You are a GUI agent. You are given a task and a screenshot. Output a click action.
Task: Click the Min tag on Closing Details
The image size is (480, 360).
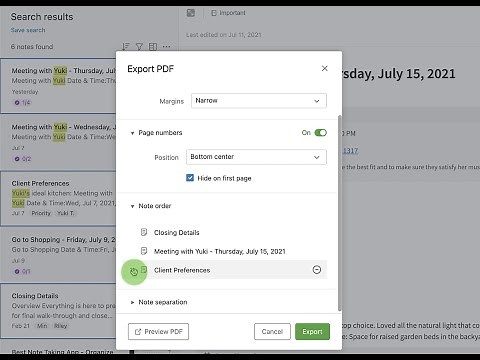tap(42, 326)
